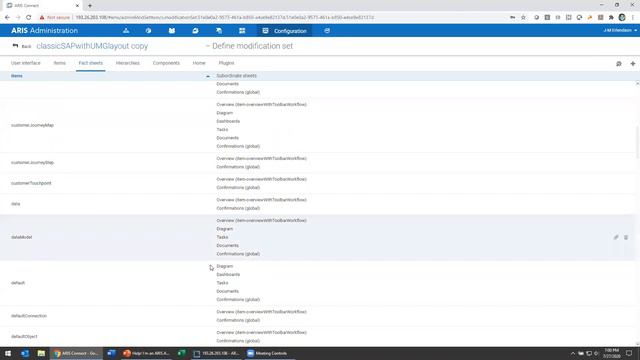Open File Explorer from the taskbar

click(41, 353)
